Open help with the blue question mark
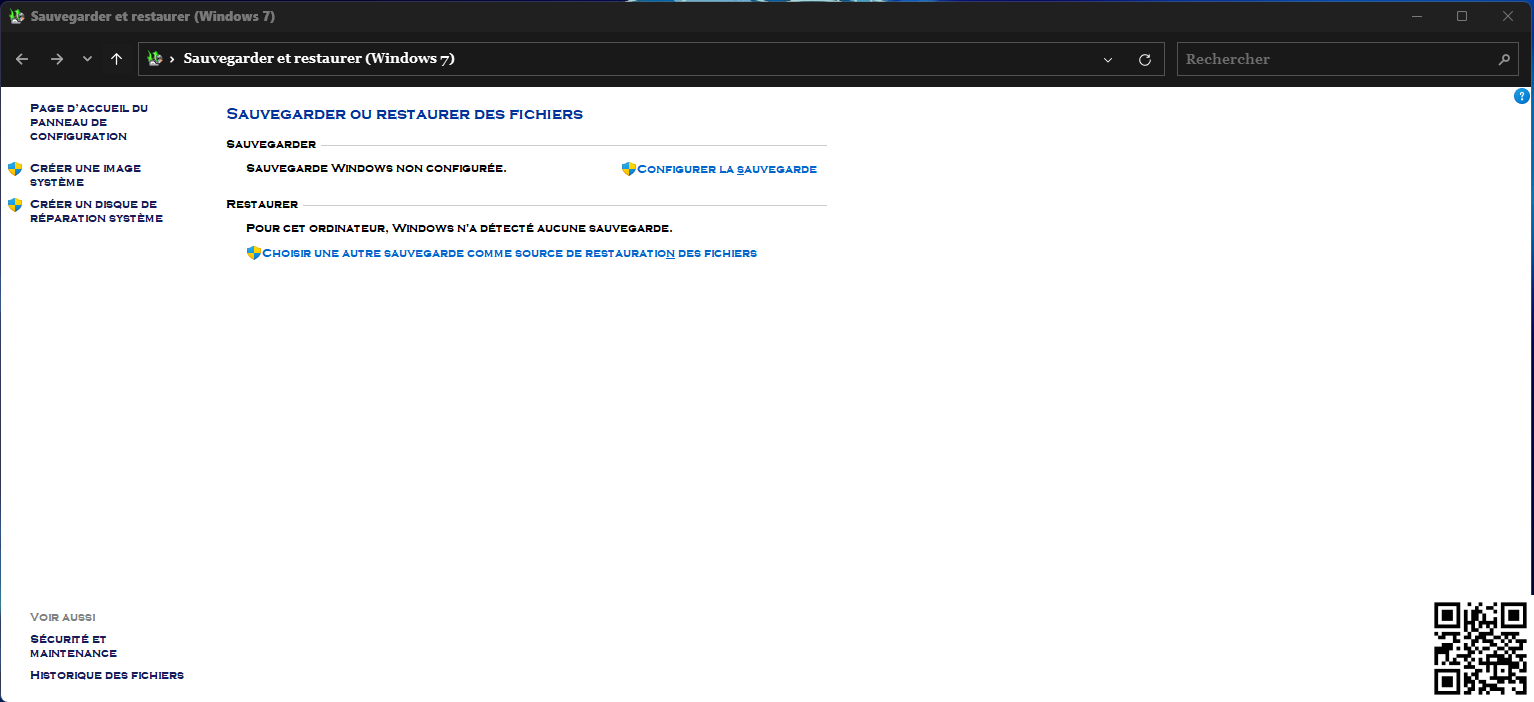The width and height of the screenshot is (1534, 702). click(x=1522, y=96)
